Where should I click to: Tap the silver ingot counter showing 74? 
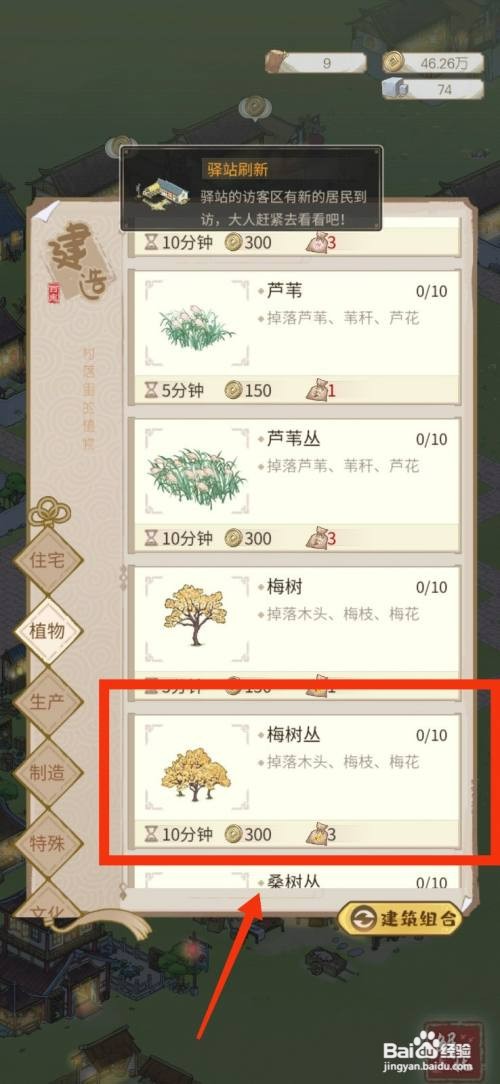(x=433, y=89)
